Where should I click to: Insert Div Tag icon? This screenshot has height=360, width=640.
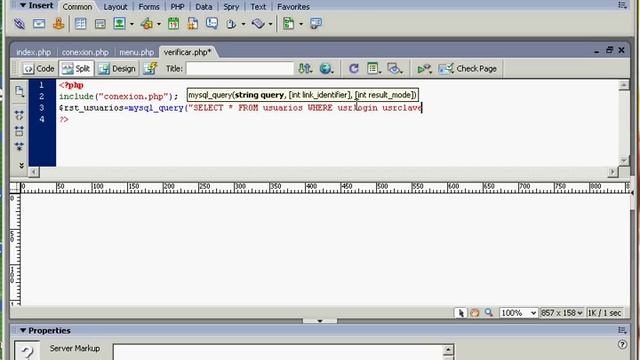[x=100, y=24]
